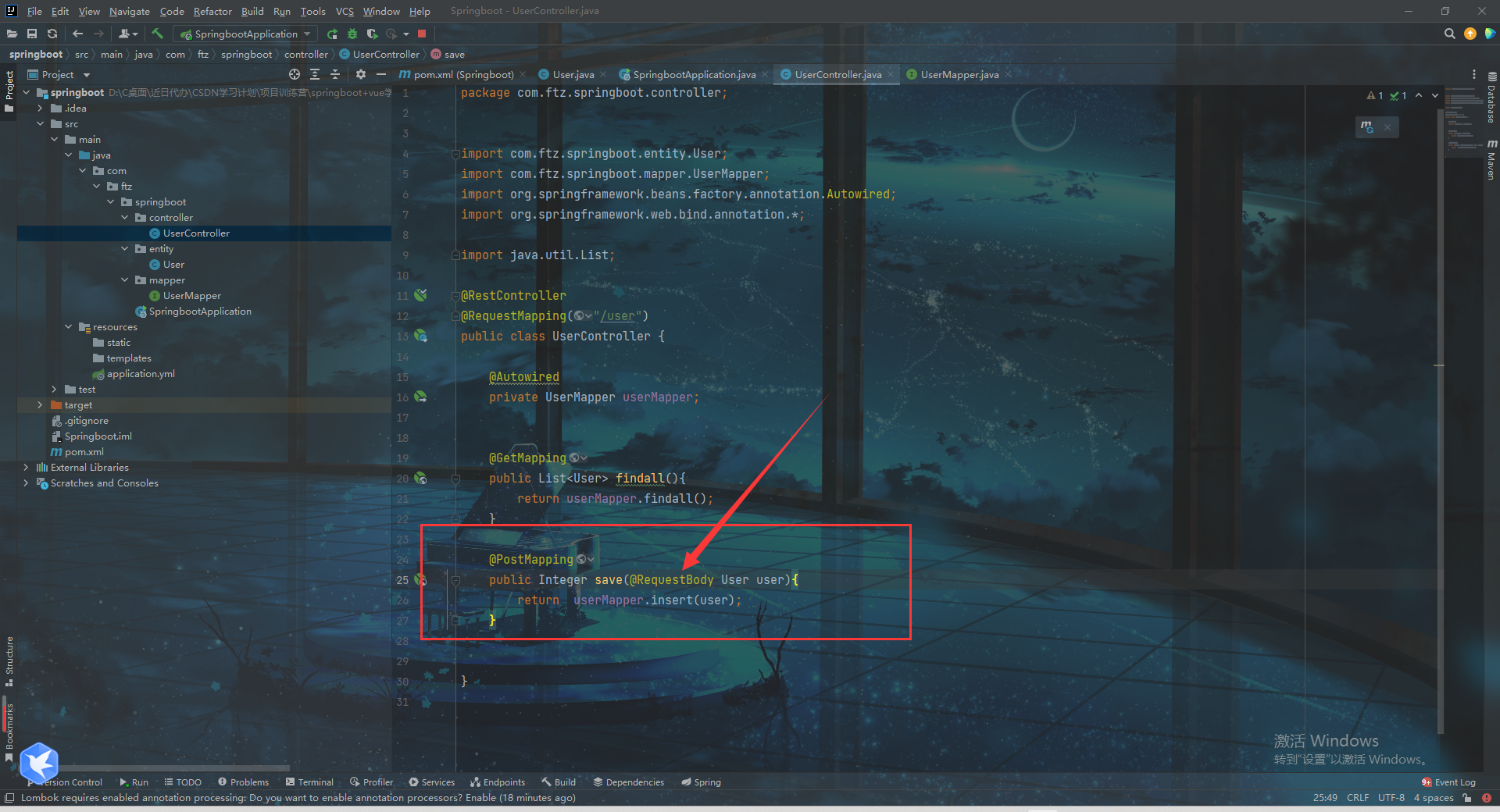Run with Coverage using the shield icon
Viewport: 1500px width, 812px height.
373,34
